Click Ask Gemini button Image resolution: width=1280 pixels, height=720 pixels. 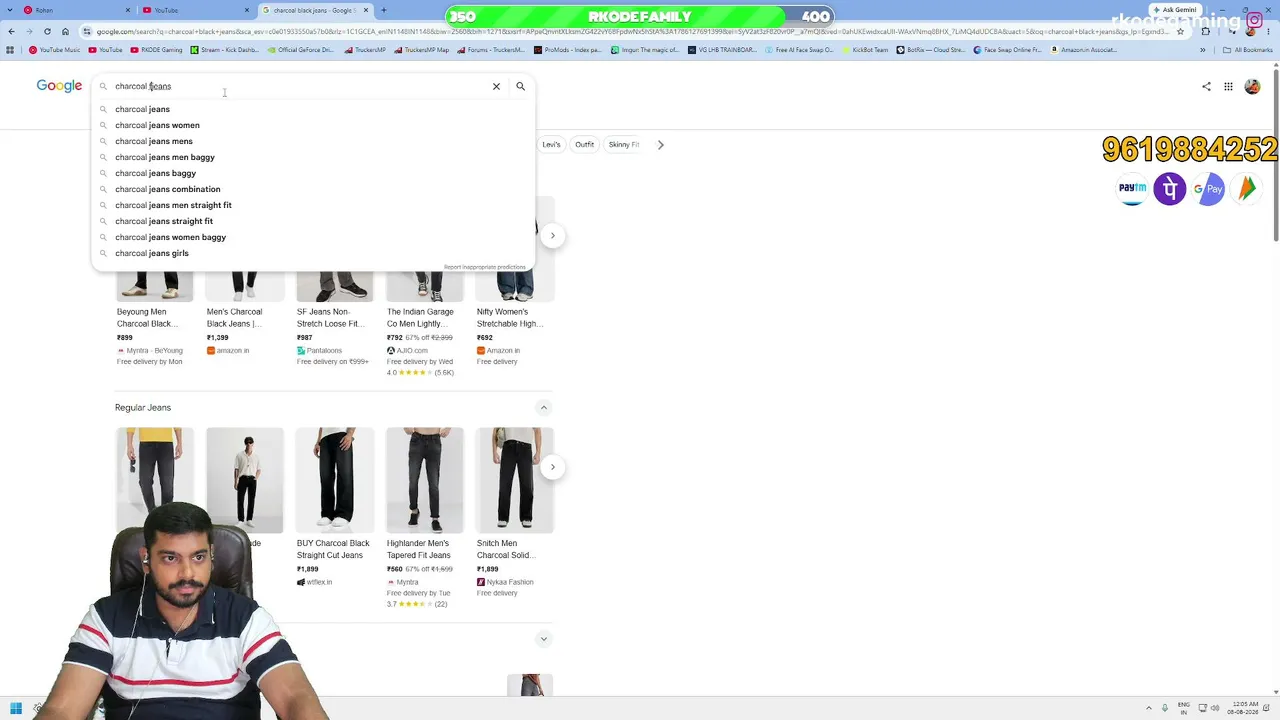1174,10
